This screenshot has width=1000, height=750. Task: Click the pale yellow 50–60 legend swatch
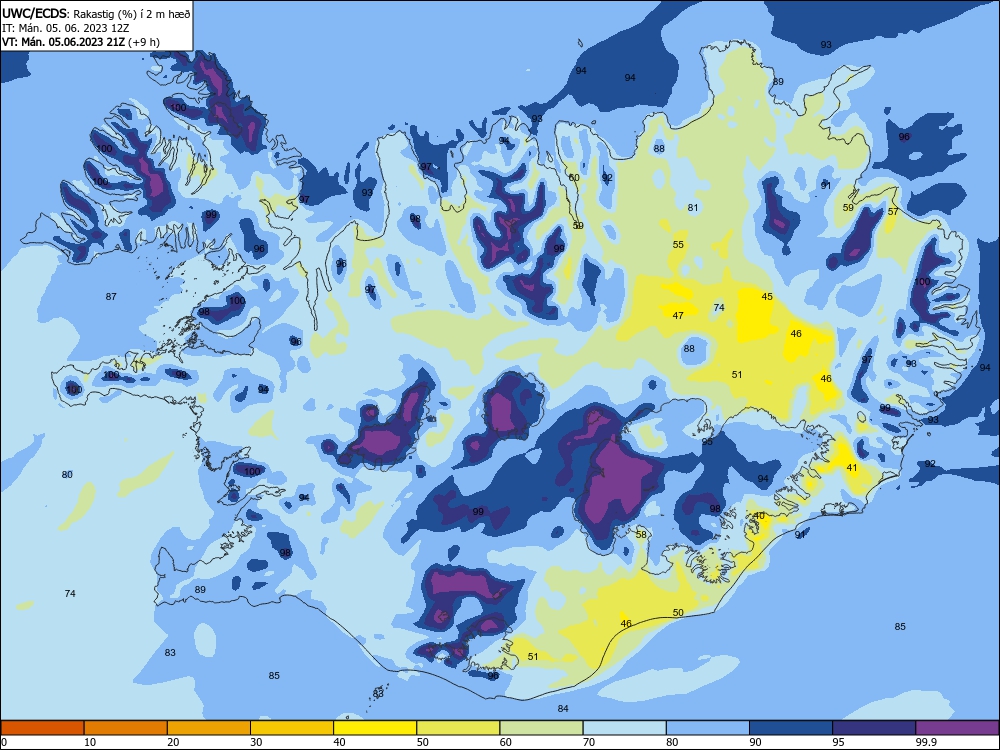458,728
